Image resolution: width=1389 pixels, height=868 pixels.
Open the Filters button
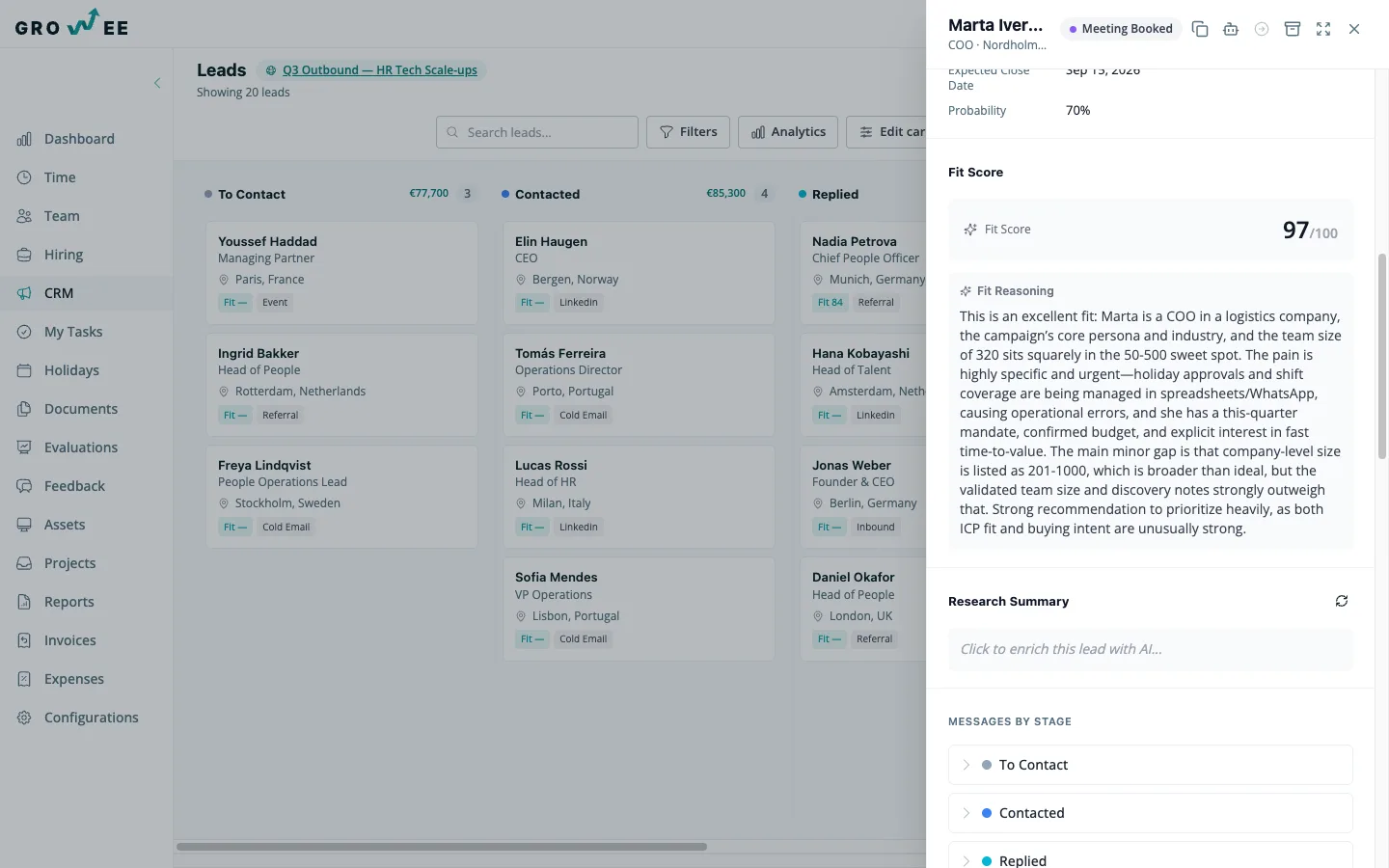click(688, 132)
